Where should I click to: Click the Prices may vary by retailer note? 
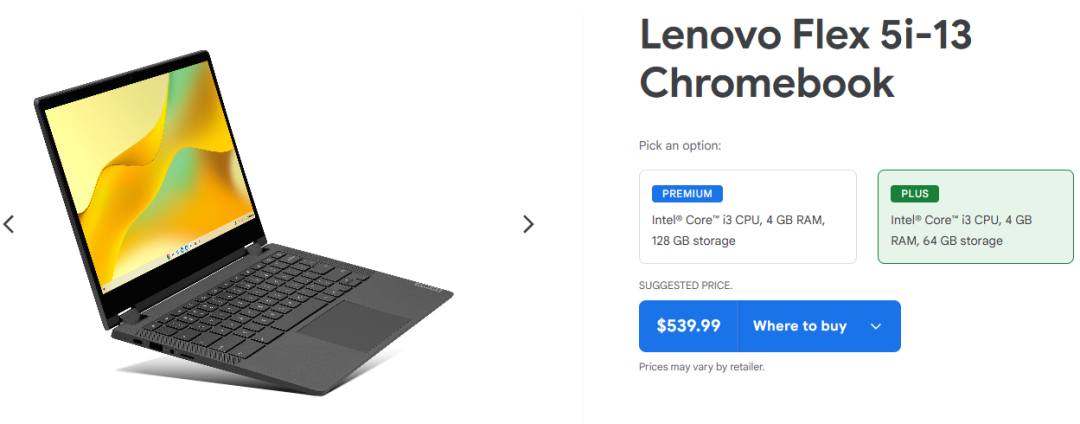point(701,367)
